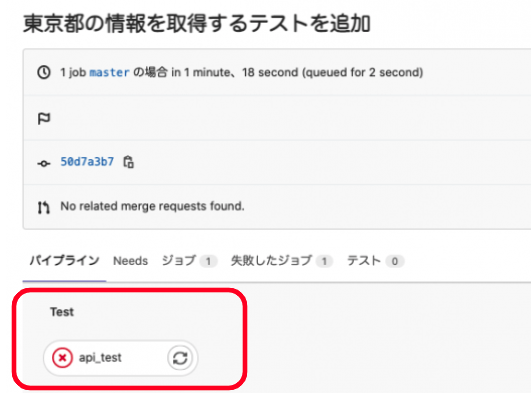The image size is (531, 407).
Task: Click the Test stage header
Action: 62,312
